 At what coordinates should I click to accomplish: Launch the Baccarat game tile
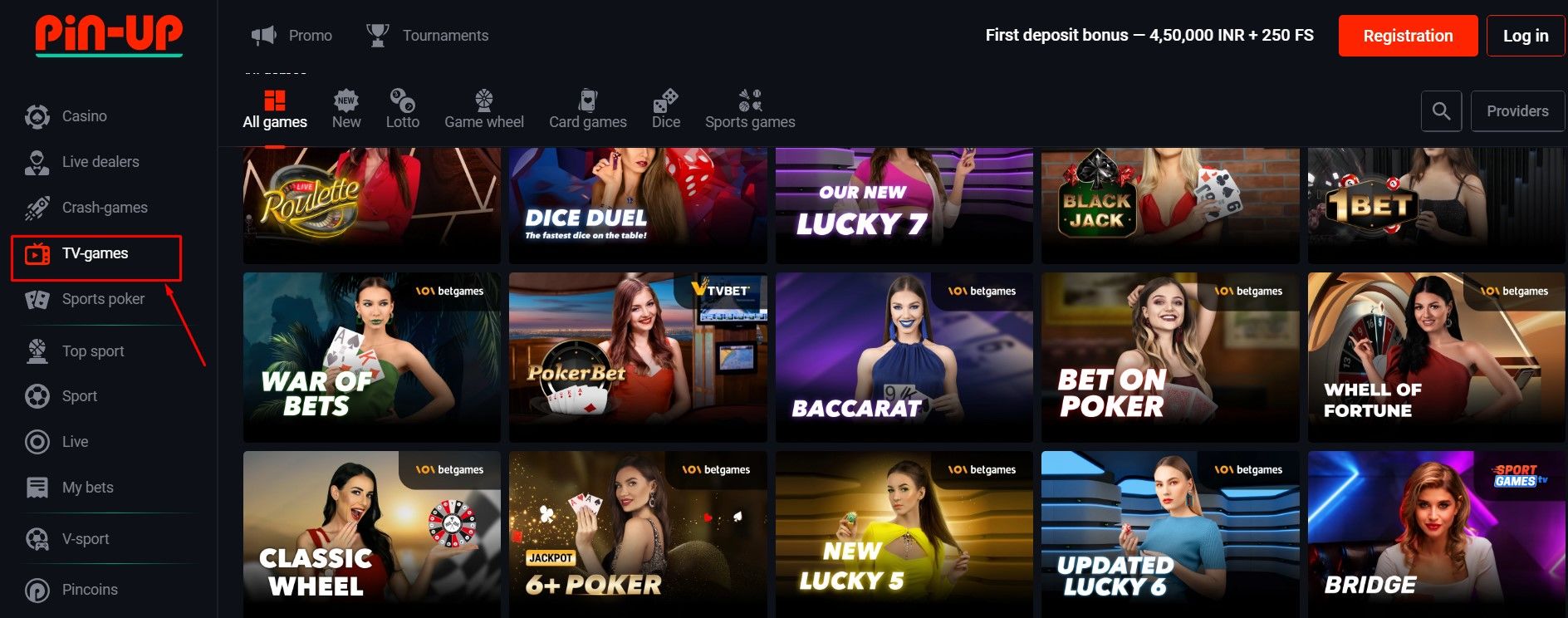click(x=904, y=357)
